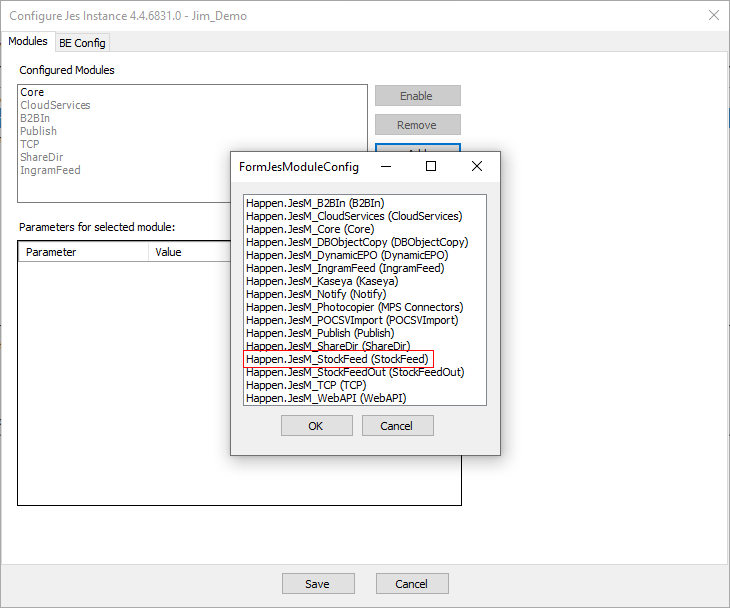Viewport: 730px width, 608px height.
Task: Click the Parameter column header
Action: click(x=52, y=252)
